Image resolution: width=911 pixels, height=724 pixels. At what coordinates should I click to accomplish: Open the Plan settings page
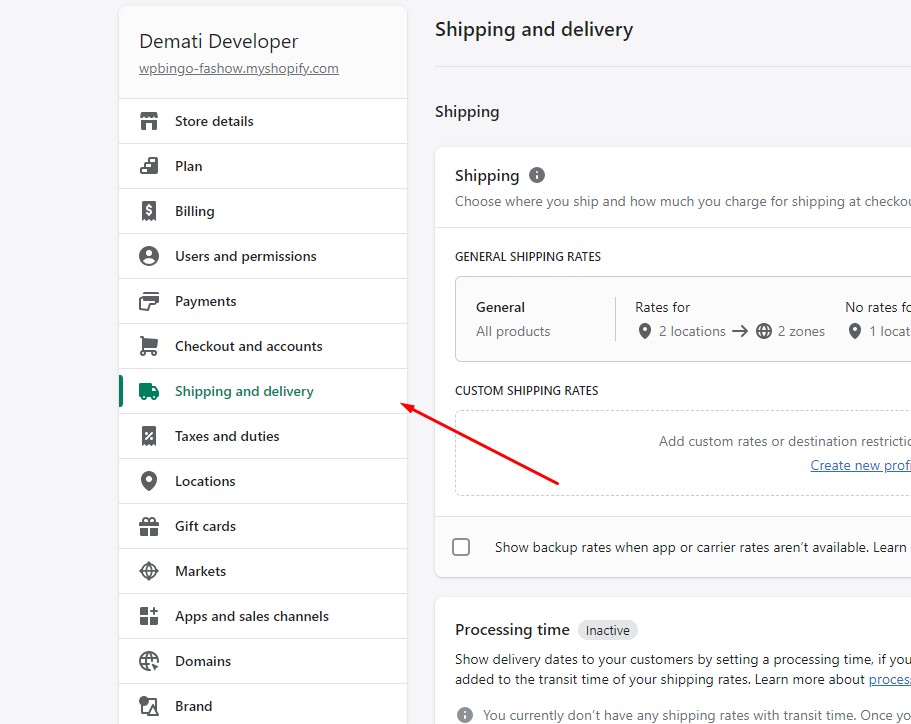188,166
